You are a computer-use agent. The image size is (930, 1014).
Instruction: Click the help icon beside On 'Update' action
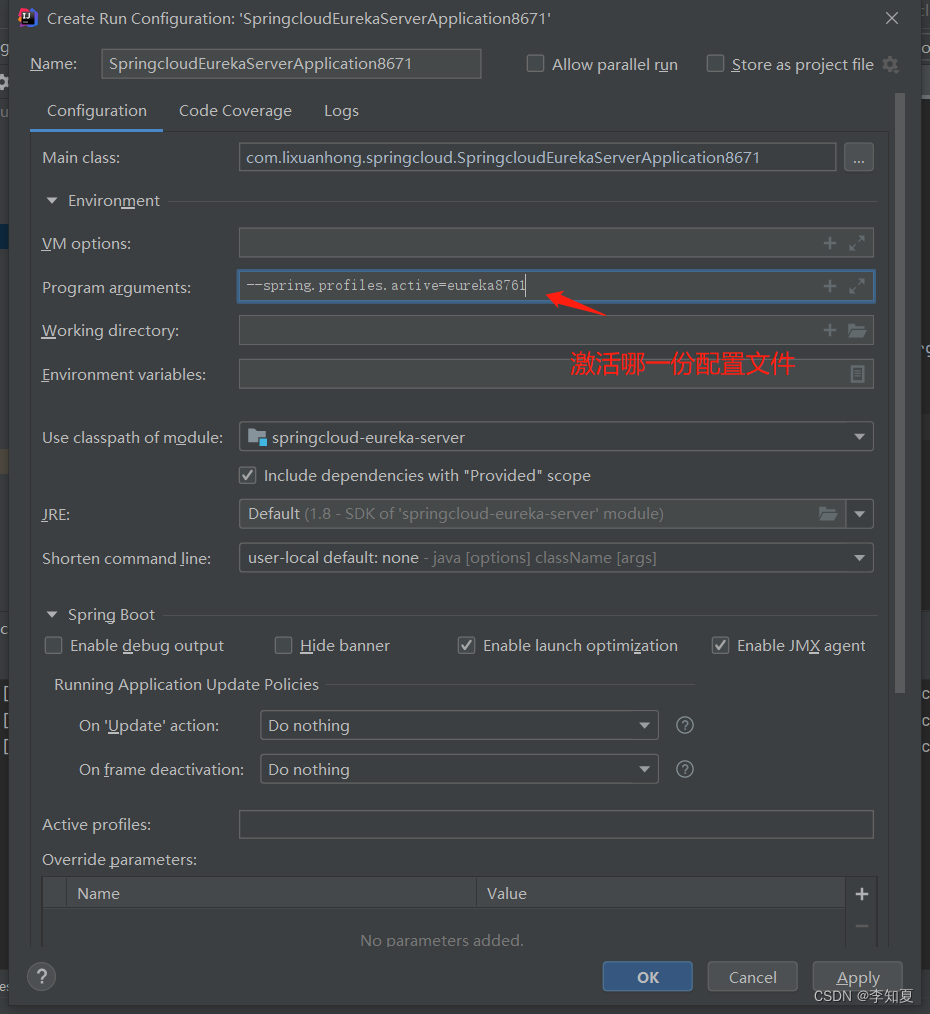click(x=685, y=725)
